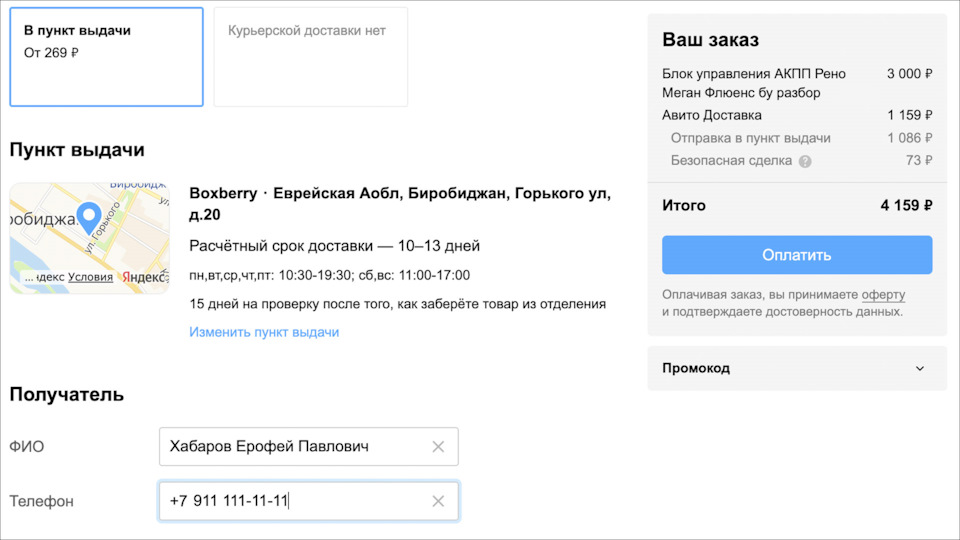Clear the Телефон phone number field

(438, 501)
